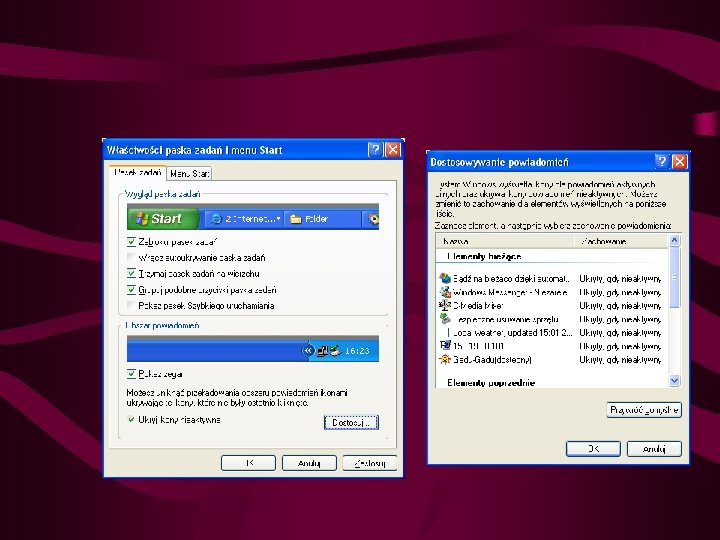Click Anuluj in the Dostosowywanie powiadomień window
The height and width of the screenshot is (540, 720).
coord(654,449)
